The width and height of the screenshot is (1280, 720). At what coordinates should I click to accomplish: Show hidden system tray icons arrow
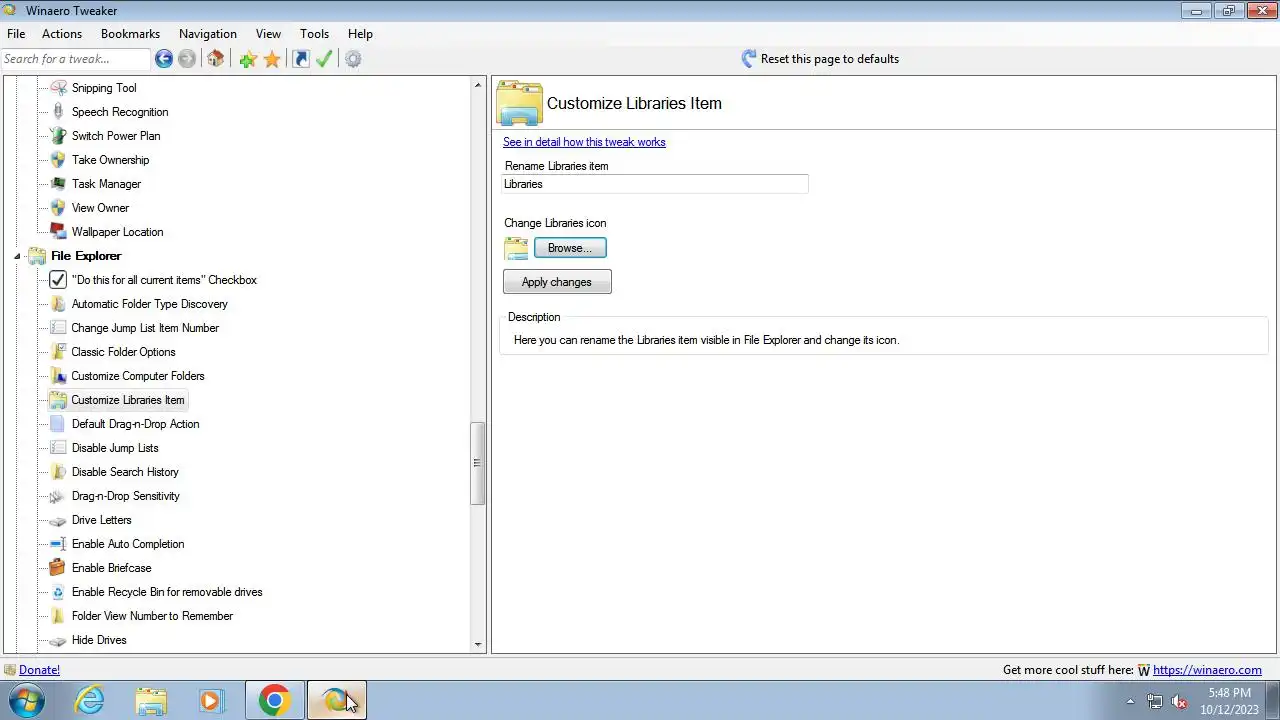coord(1130,701)
